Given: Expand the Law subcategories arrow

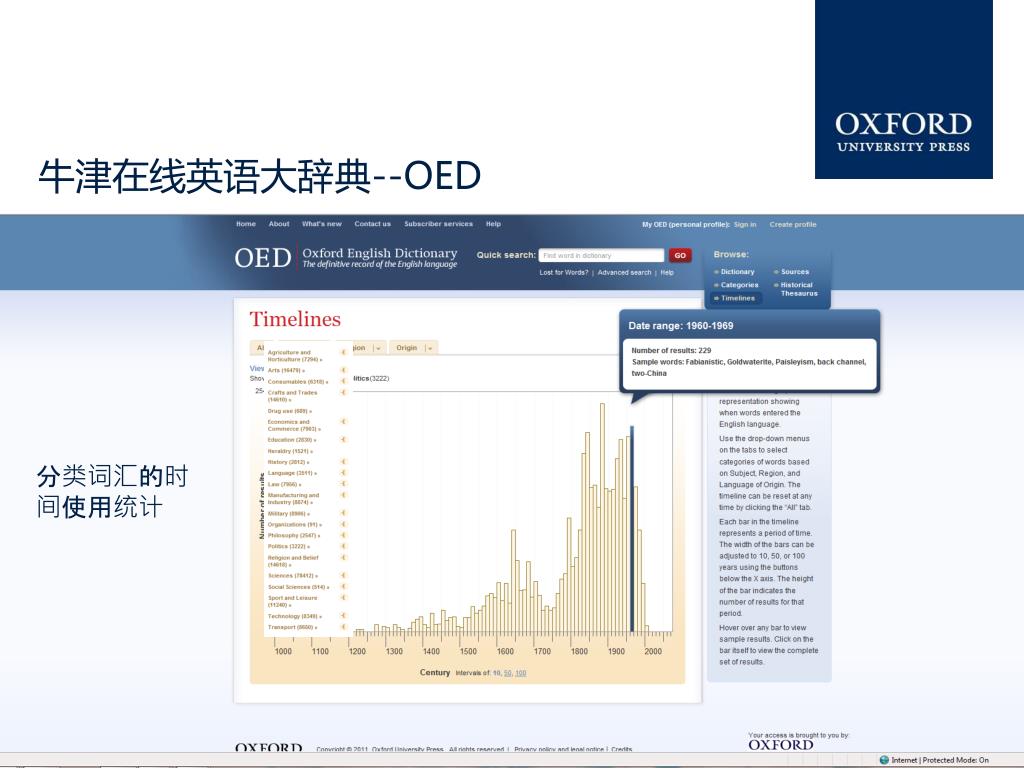Looking at the screenshot, I should point(344,484).
